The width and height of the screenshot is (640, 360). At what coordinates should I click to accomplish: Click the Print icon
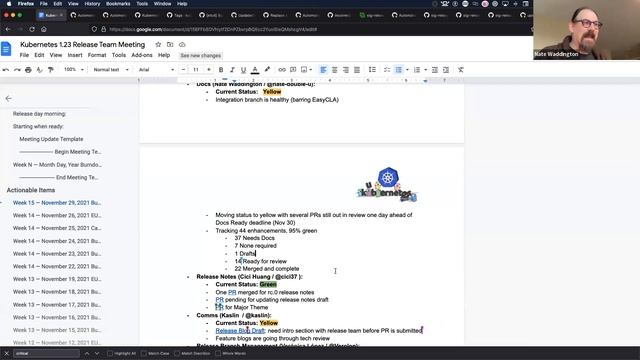(x=28, y=70)
